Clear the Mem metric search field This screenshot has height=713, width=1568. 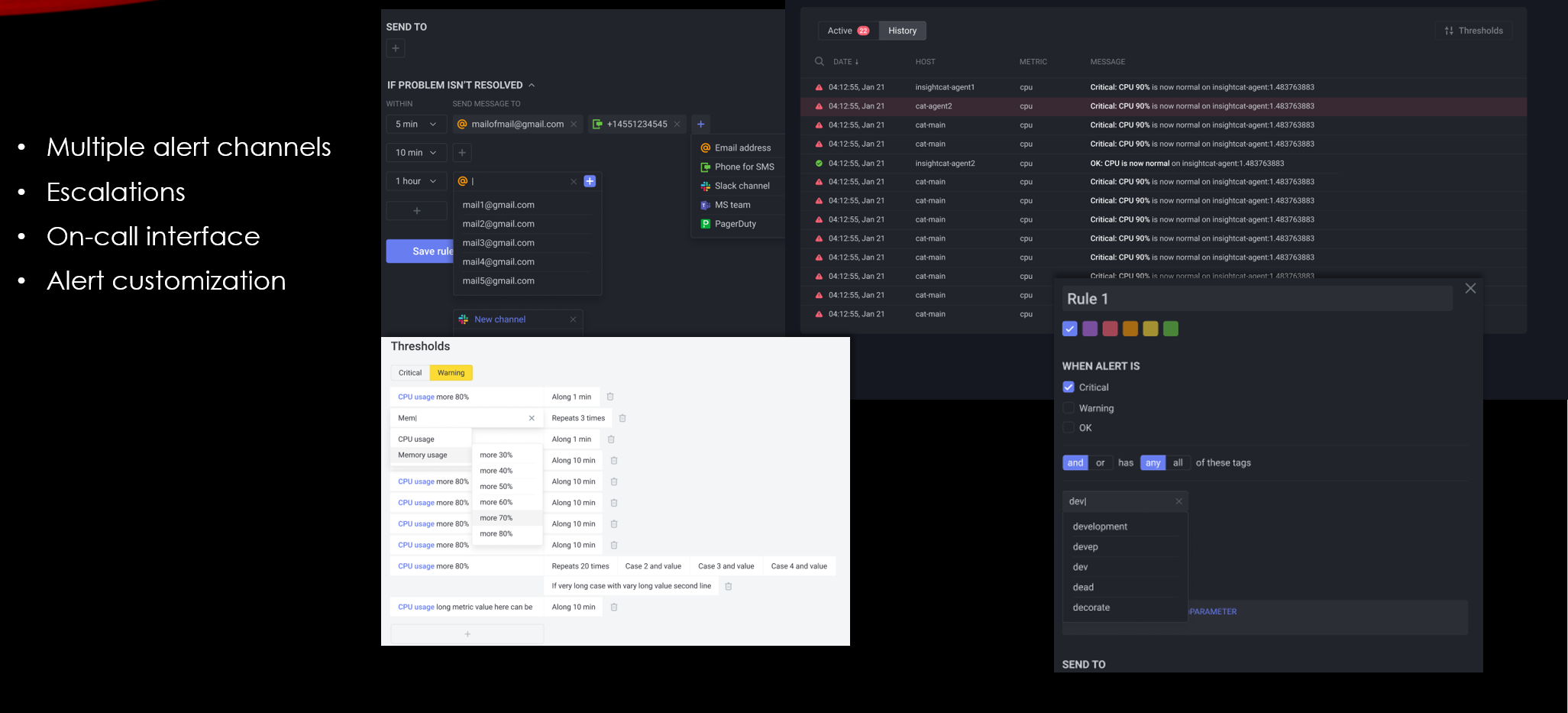point(532,418)
